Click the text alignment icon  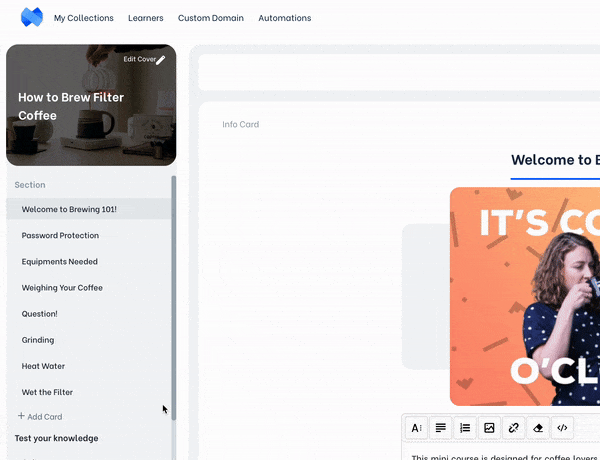click(x=441, y=428)
